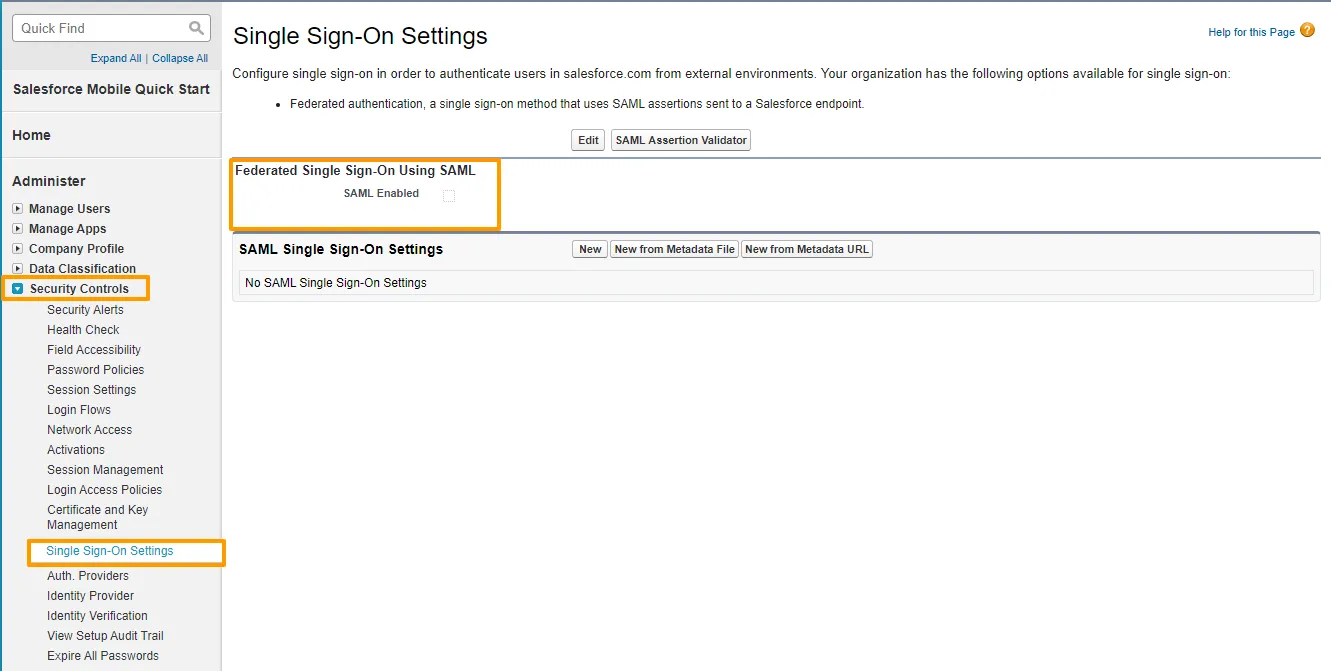The width and height of the screenshot is (1331, 671).
Task: Click the Edit button
Action: point(588,141)
